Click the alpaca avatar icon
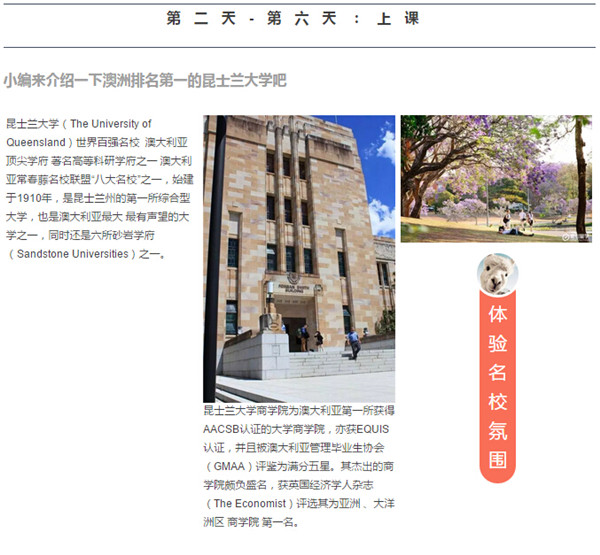Viewport: 600px width, 555px height. pos(497,273)
